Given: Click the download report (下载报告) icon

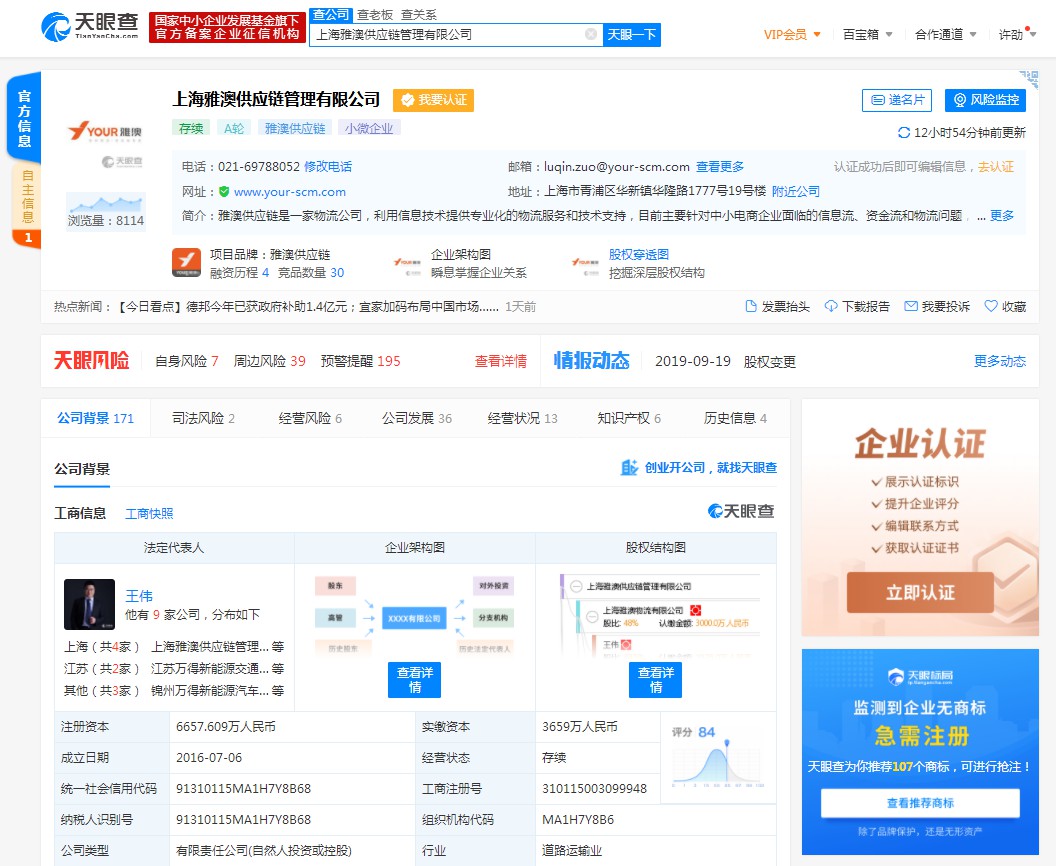Looking at the screenshot, I should (x=832, y=306).
